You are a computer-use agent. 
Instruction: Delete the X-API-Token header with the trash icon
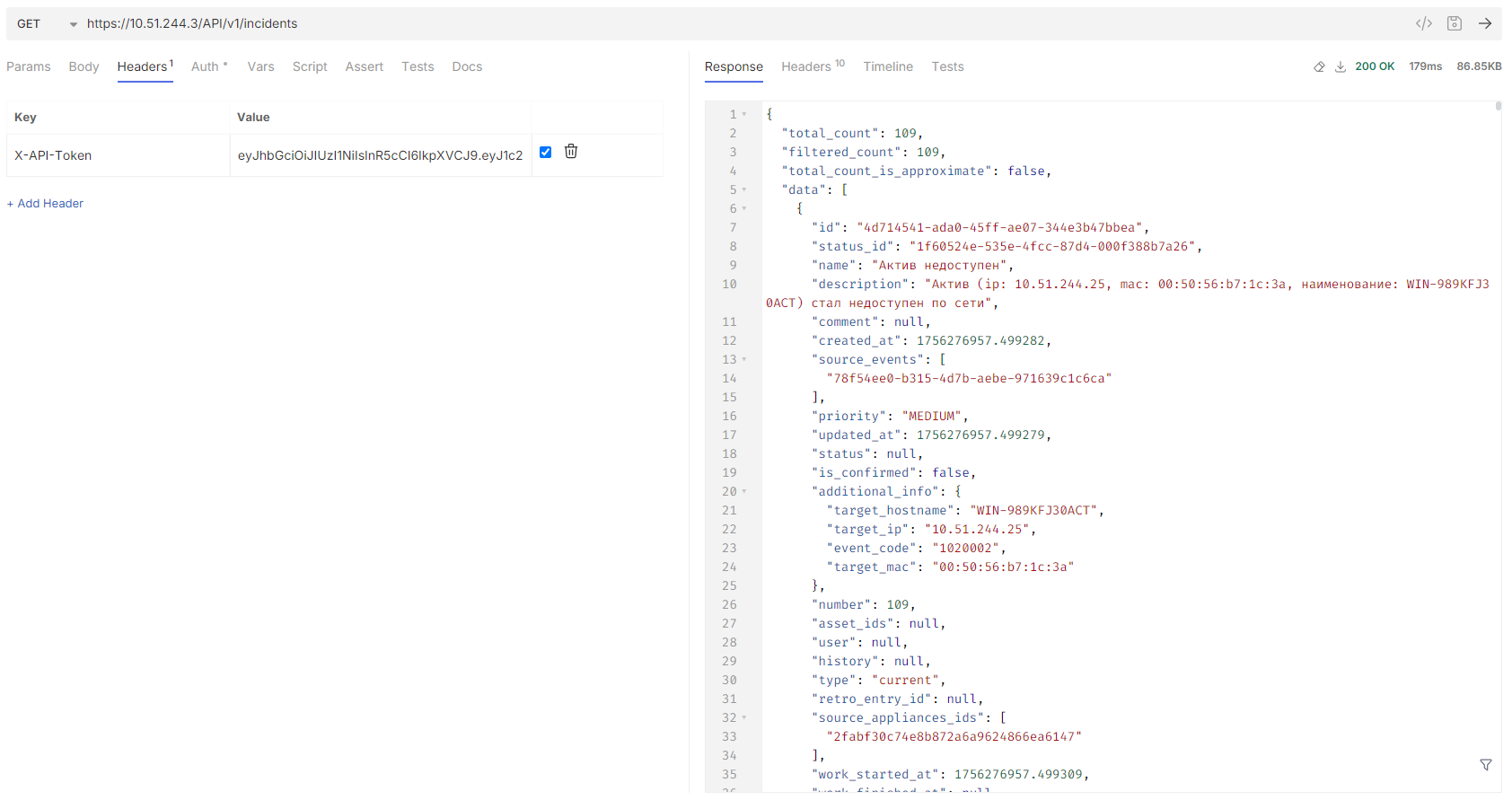point(571,152)
